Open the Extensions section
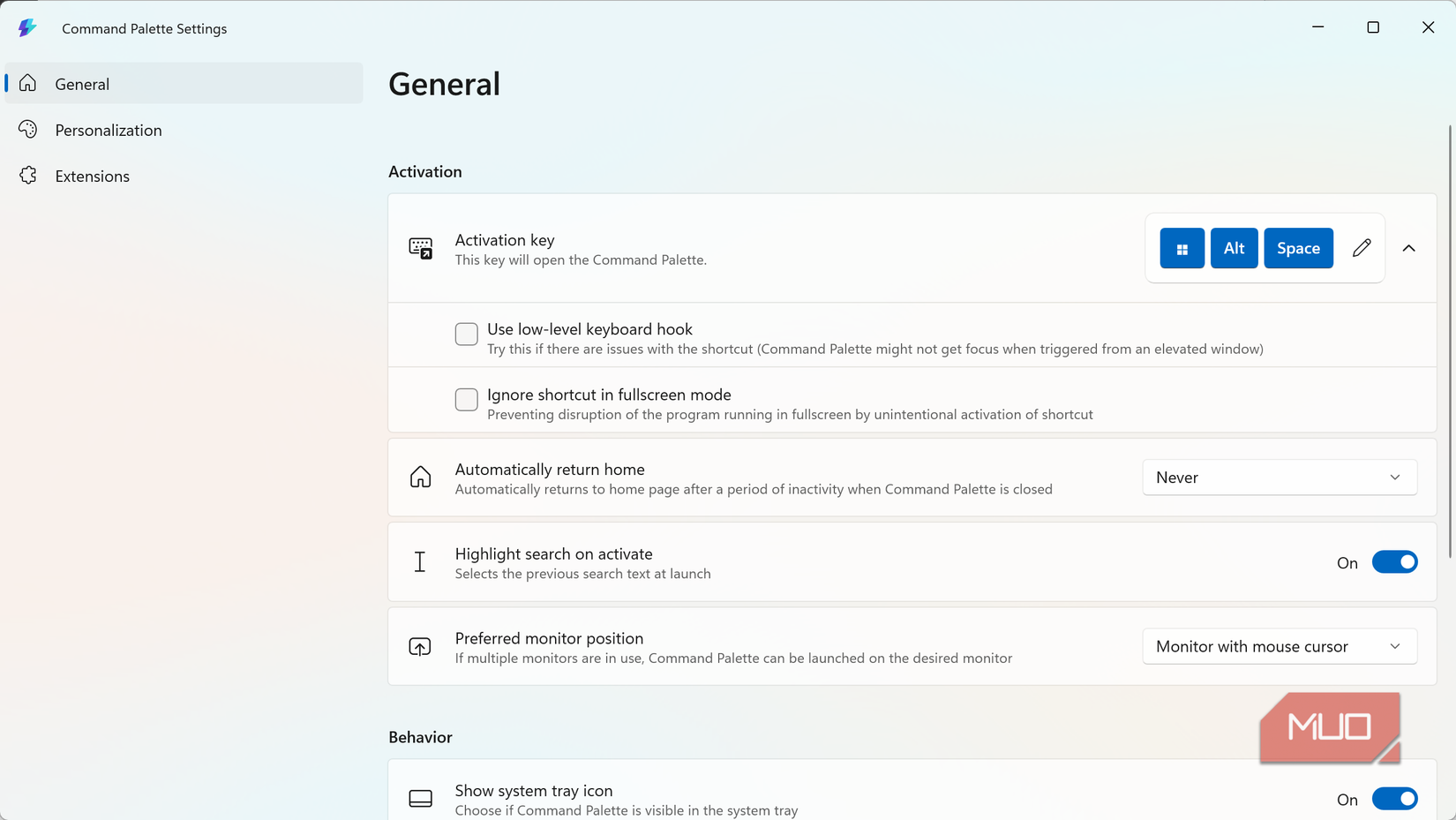This screenshot has height=820, width=1456. [x=92, y=175]
